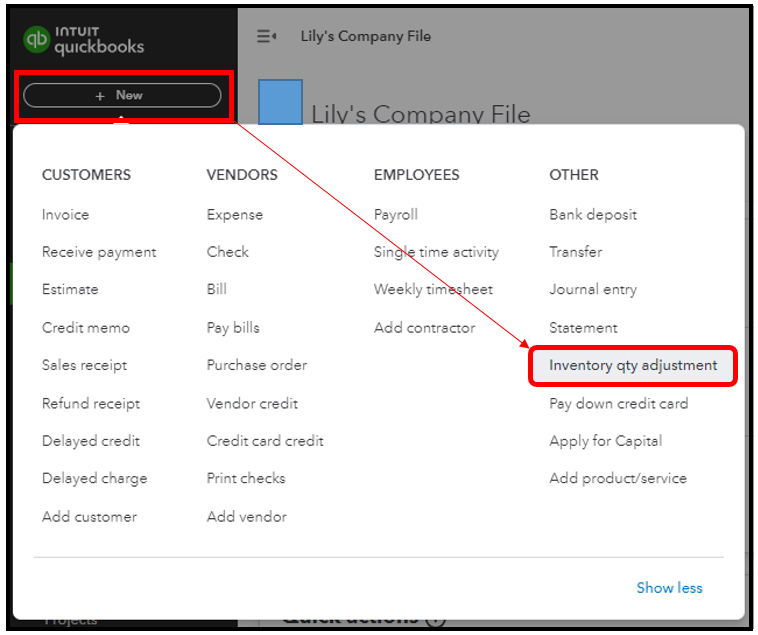Click the QuickBooks logo icon
Screen dimensions: 758x635
[37, 40]
